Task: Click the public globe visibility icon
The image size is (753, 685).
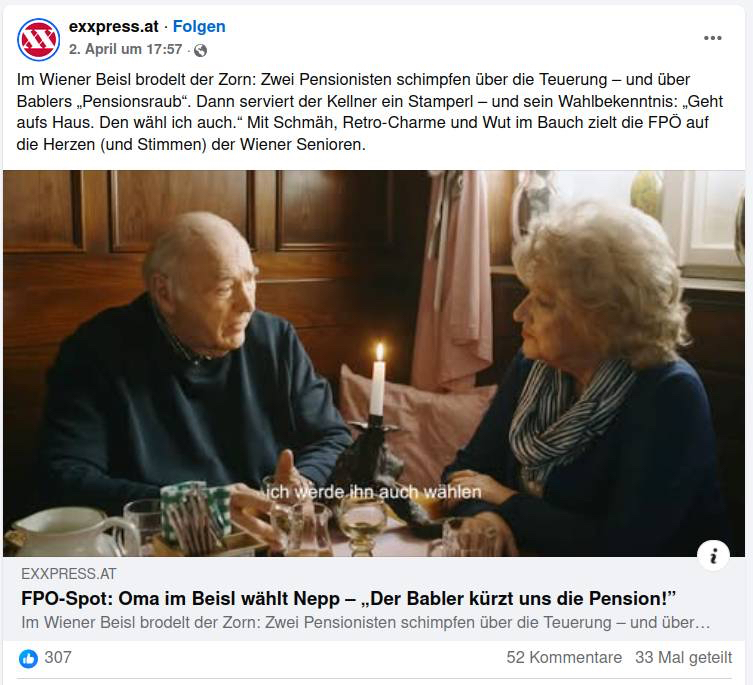Action: point(200,50)
